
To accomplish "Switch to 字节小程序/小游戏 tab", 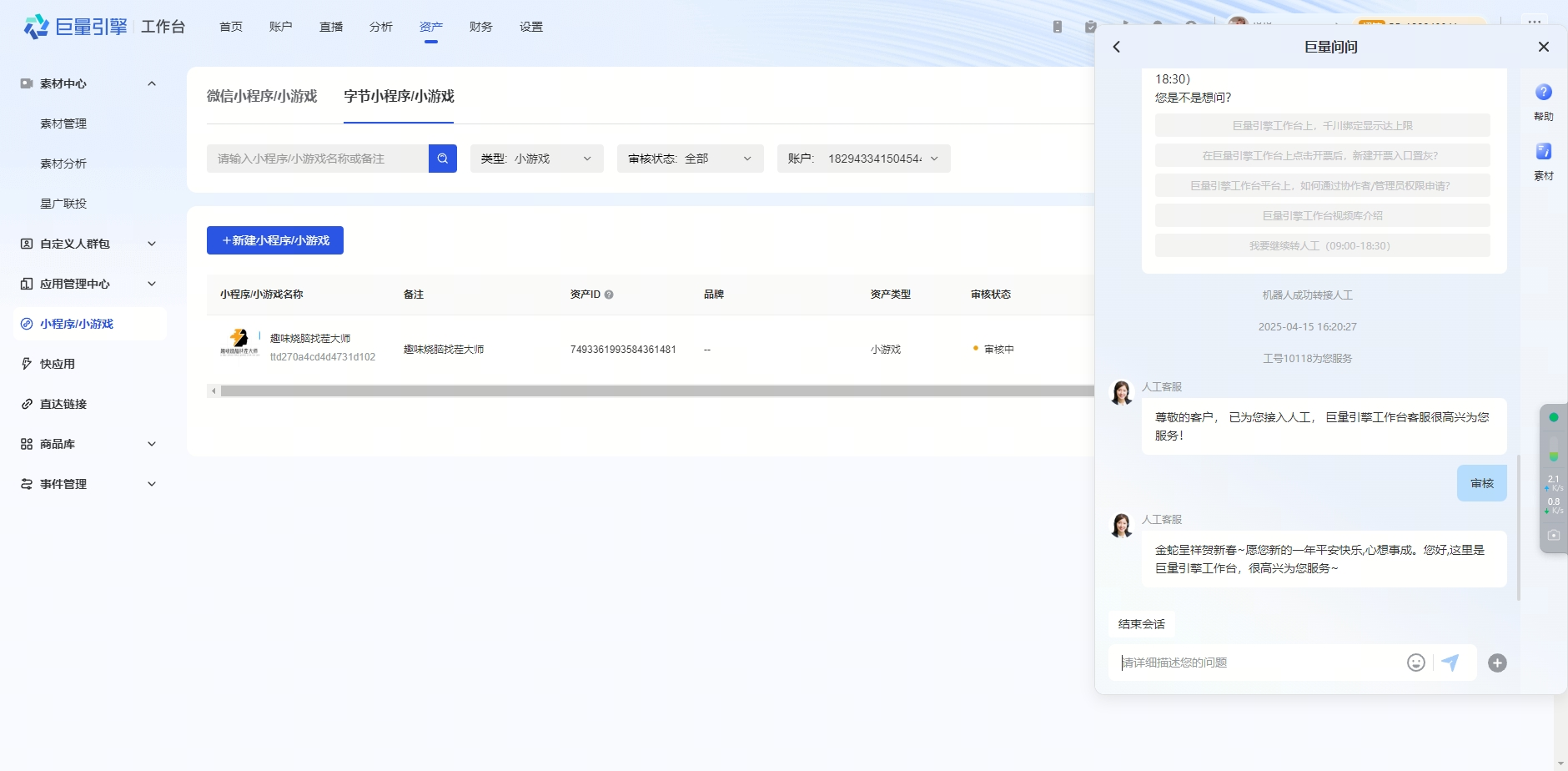I will click(x=399, y=96).
